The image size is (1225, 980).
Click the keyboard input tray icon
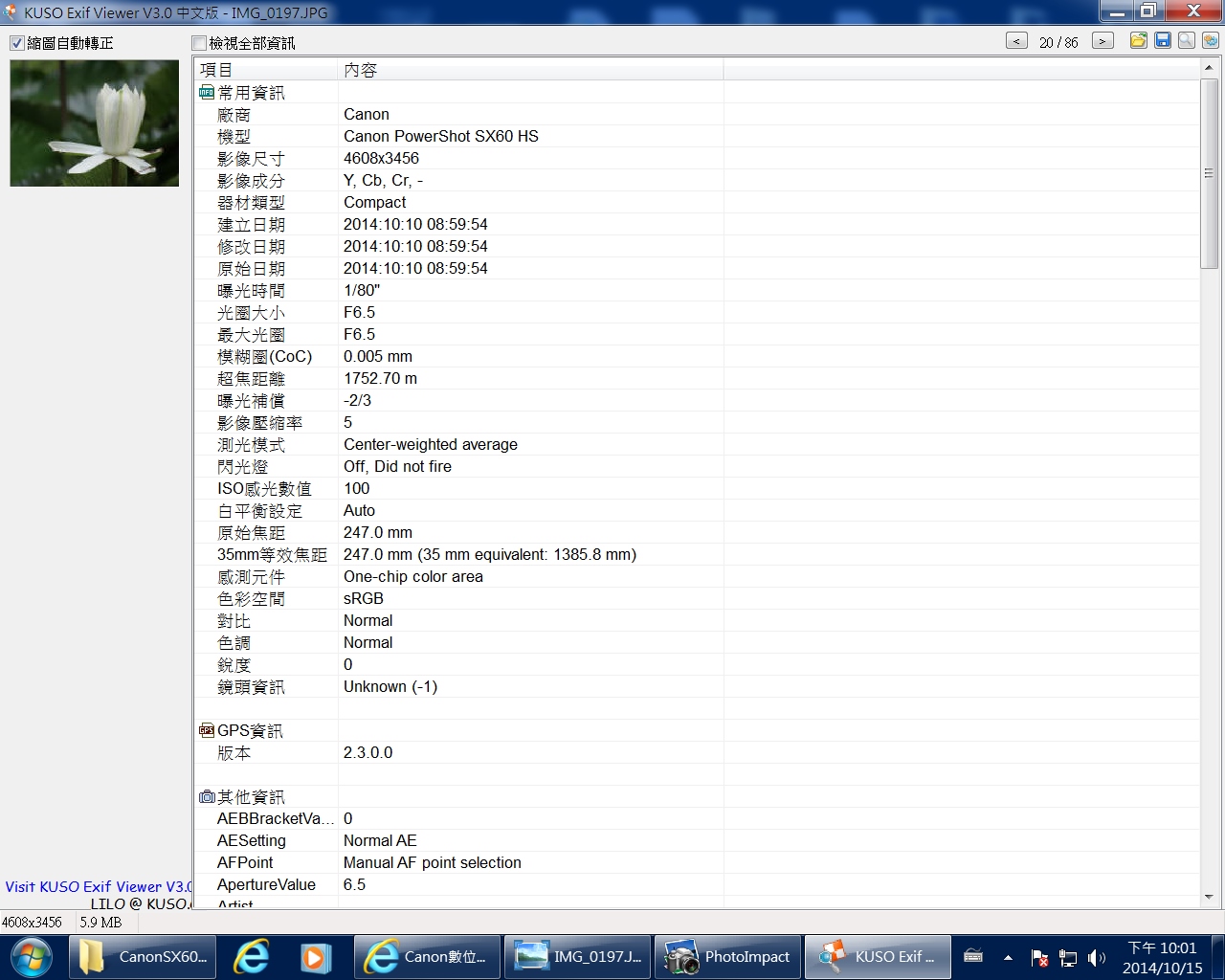coord(973,956)
